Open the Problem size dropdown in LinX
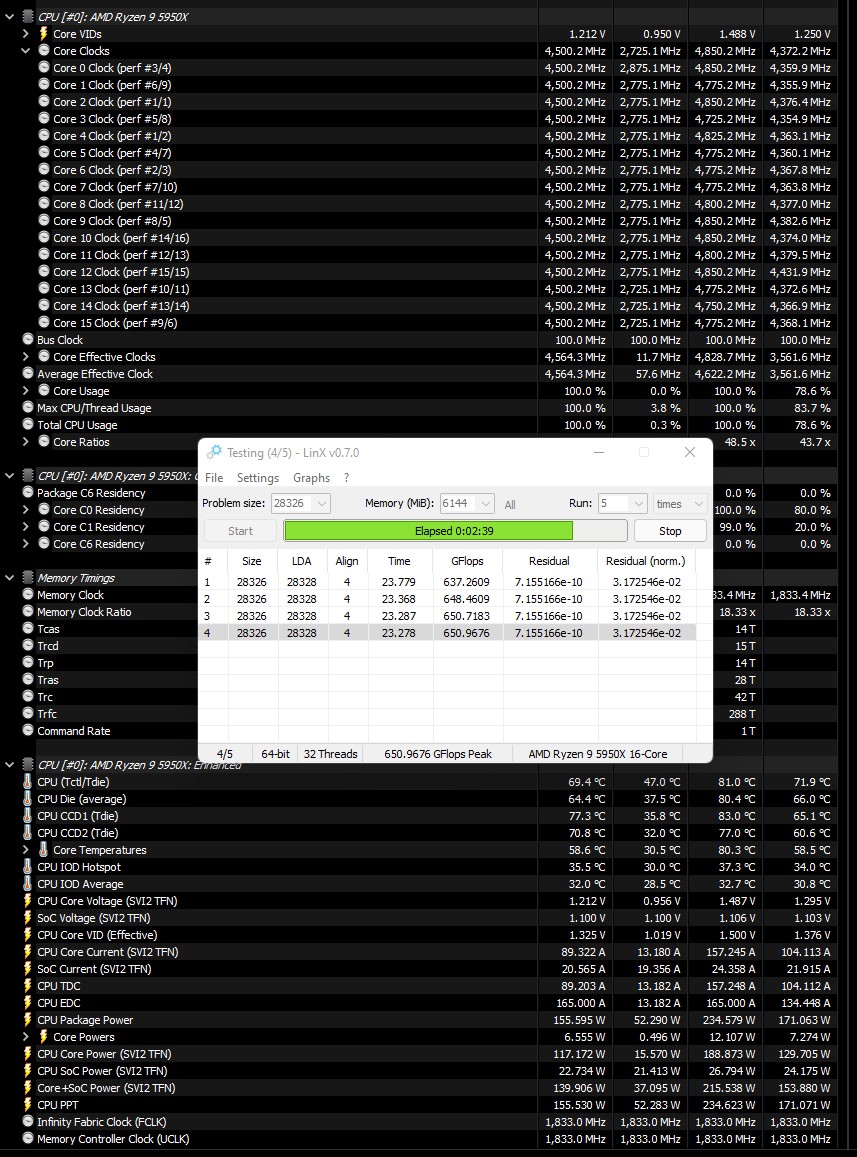Image resolution: width=857 pixels, height=1157 pixels. [x=321, y=503]
